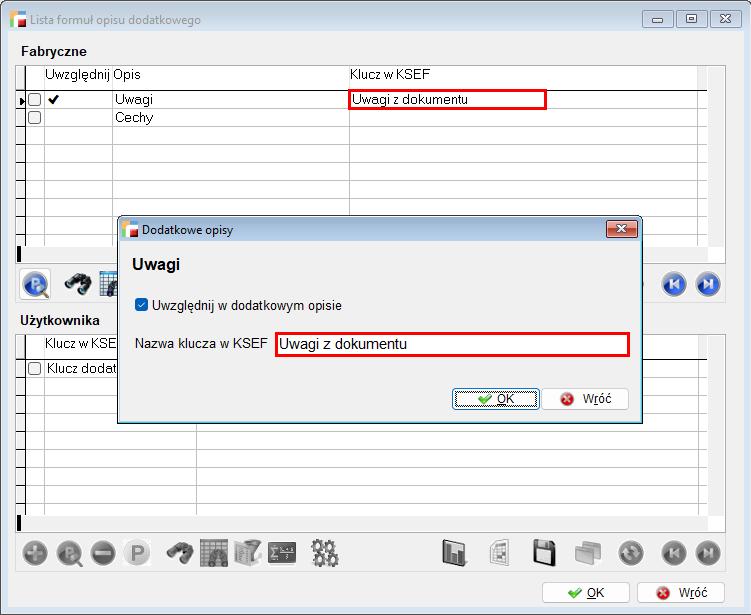This screenshot has width=751, height=615.
Task: Click the floppy disk save icon
Action: pos(544,553)
